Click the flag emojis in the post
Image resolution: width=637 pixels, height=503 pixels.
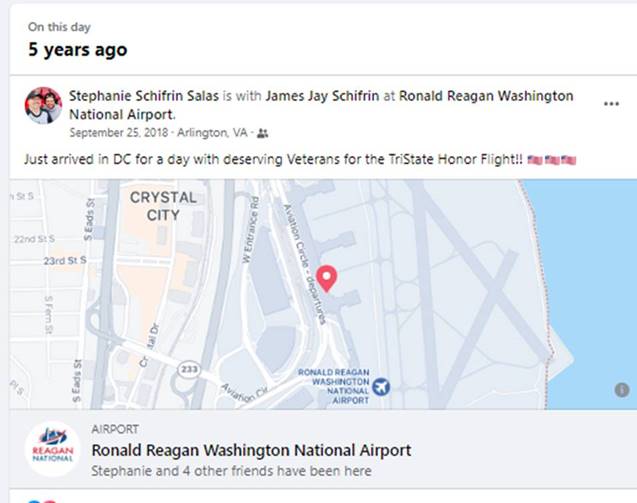click(556, 160)
